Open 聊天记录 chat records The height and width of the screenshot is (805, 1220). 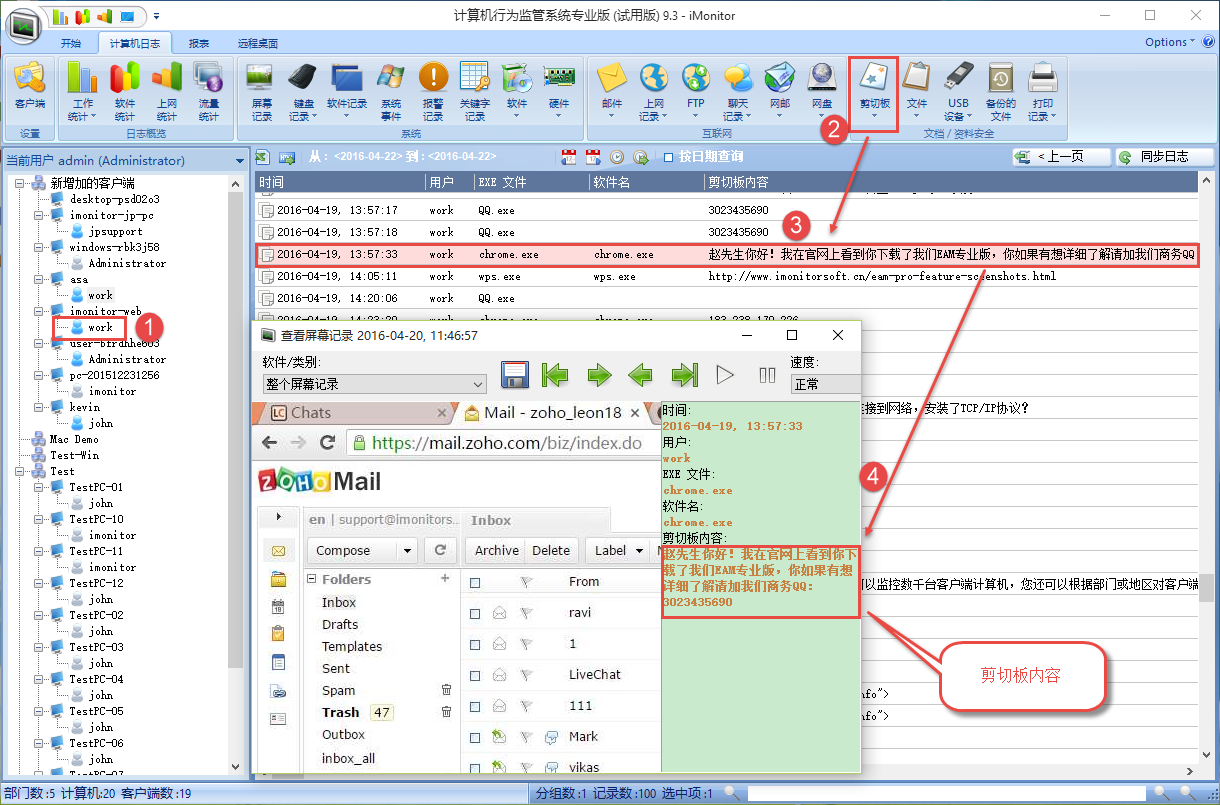pos(737,91)
